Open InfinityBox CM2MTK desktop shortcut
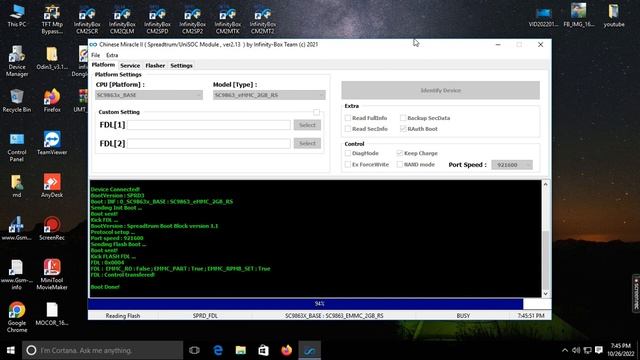This screenshot has width=640, height=360. 227,20
